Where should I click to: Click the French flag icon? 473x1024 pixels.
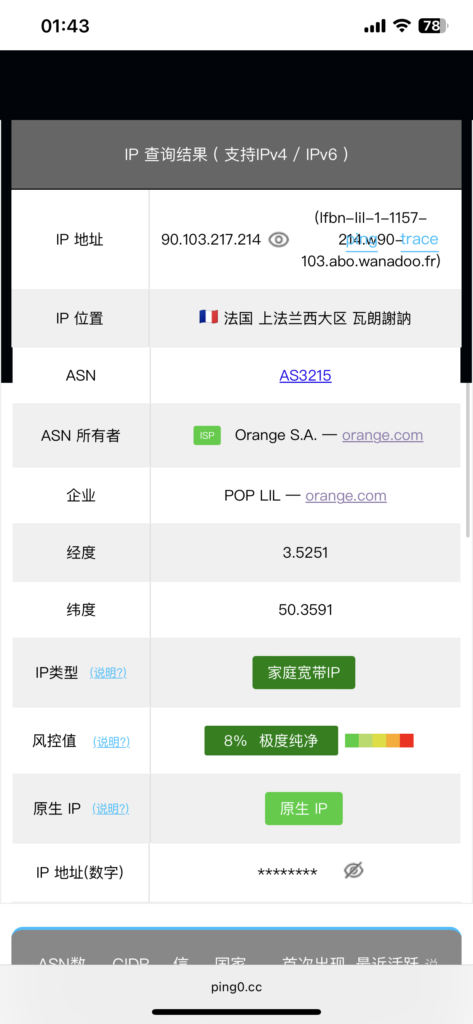pyautogui.click(x=208, y=318)
